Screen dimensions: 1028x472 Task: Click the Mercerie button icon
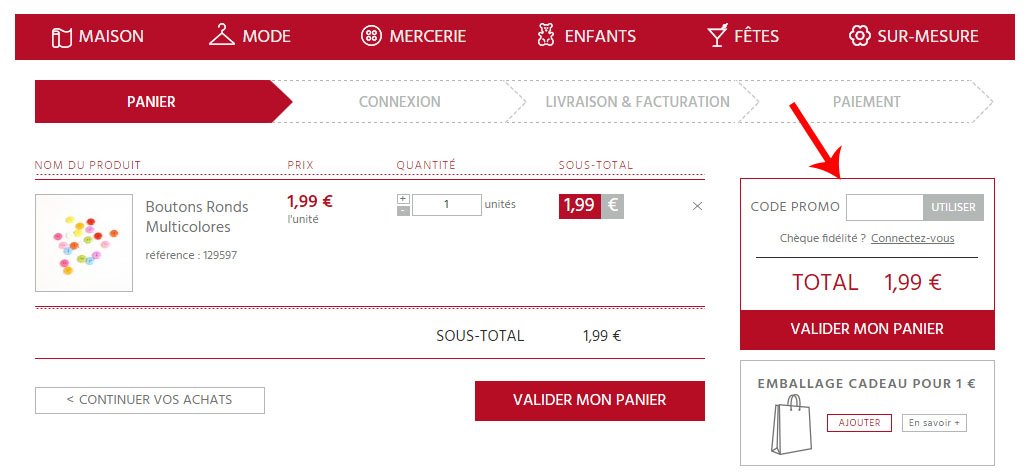pyautogui.click(x=371, y=35)
